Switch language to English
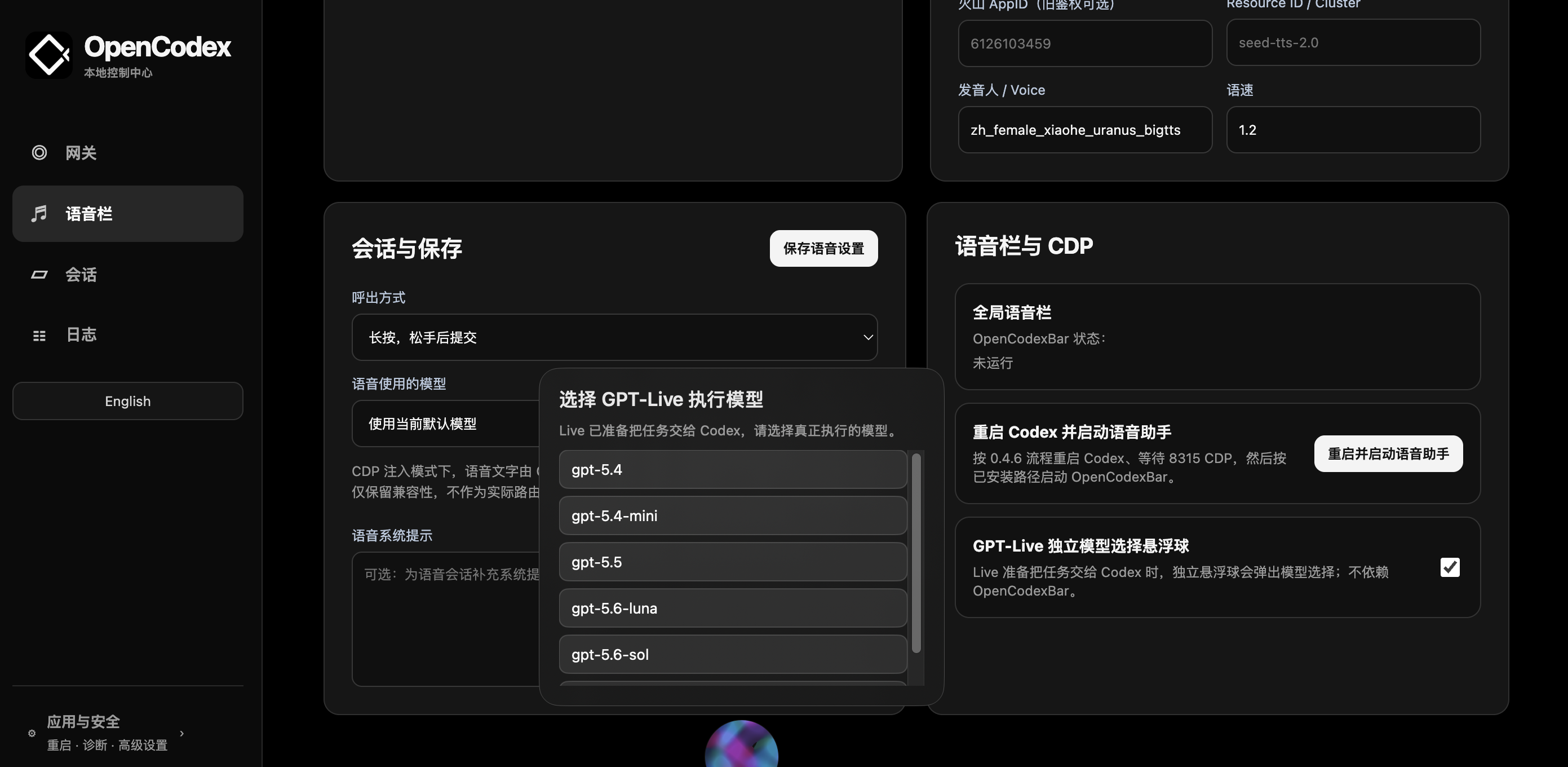Viewport: 1568px width, 767px height. [128, 401]
